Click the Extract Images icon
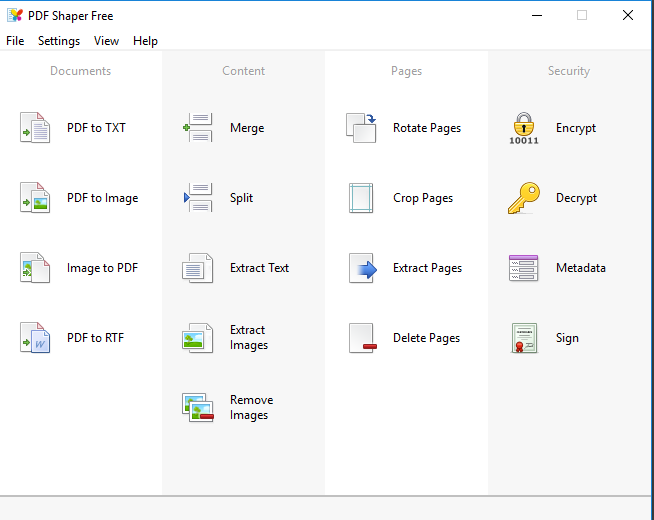Viewport: 654px width, 520px height. point(198,338)
